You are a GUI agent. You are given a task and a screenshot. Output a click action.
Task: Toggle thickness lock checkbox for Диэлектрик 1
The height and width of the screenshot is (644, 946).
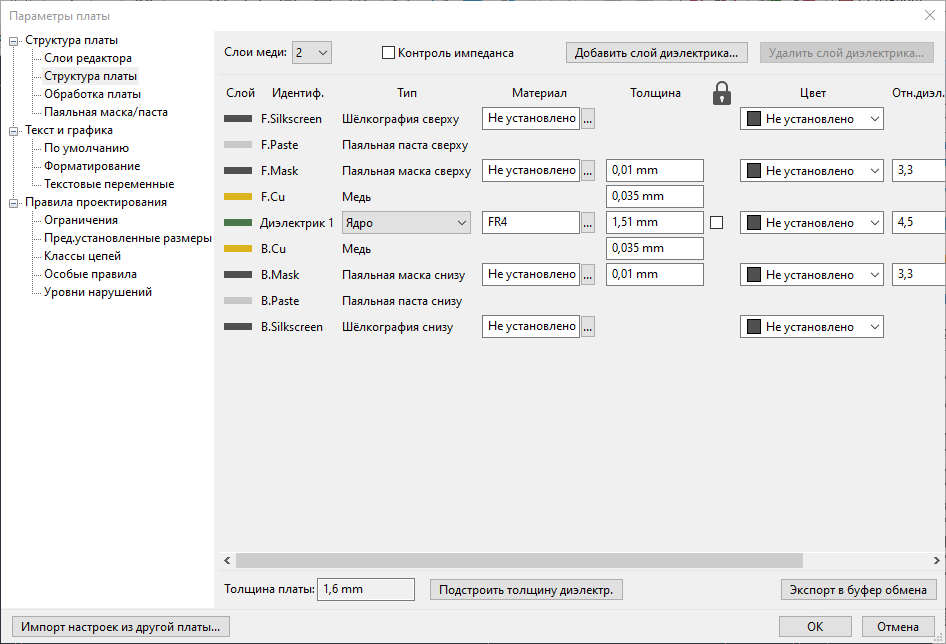[716, 223]
